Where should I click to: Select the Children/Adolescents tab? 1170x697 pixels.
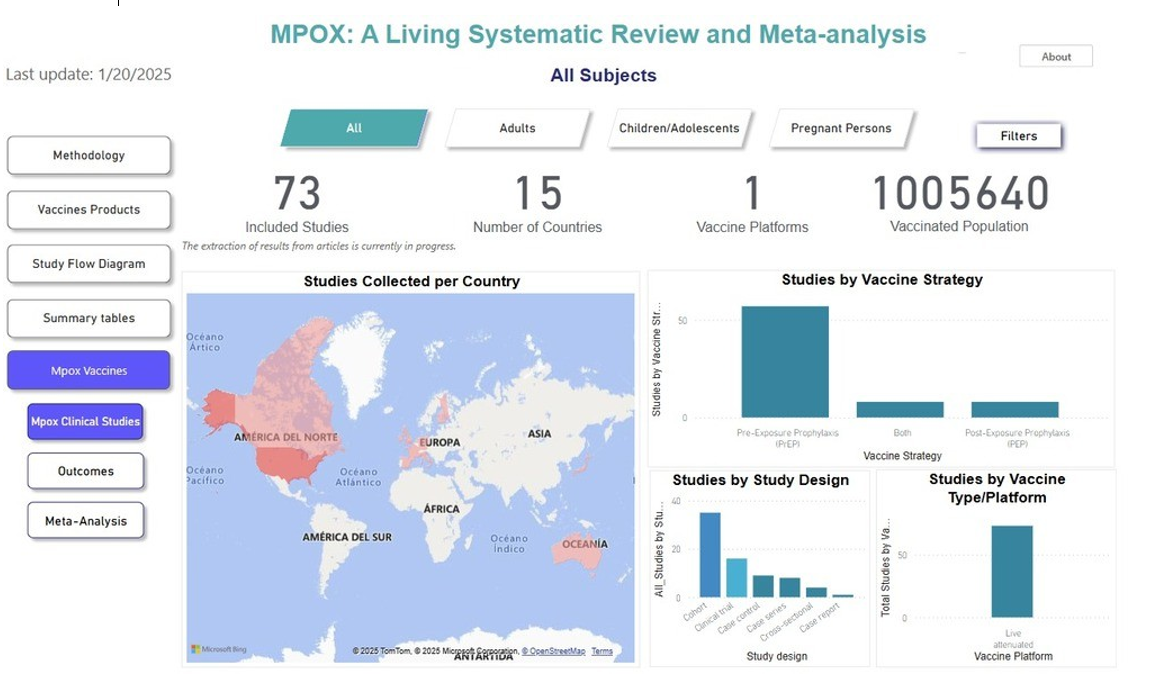[x=679, y=129]
